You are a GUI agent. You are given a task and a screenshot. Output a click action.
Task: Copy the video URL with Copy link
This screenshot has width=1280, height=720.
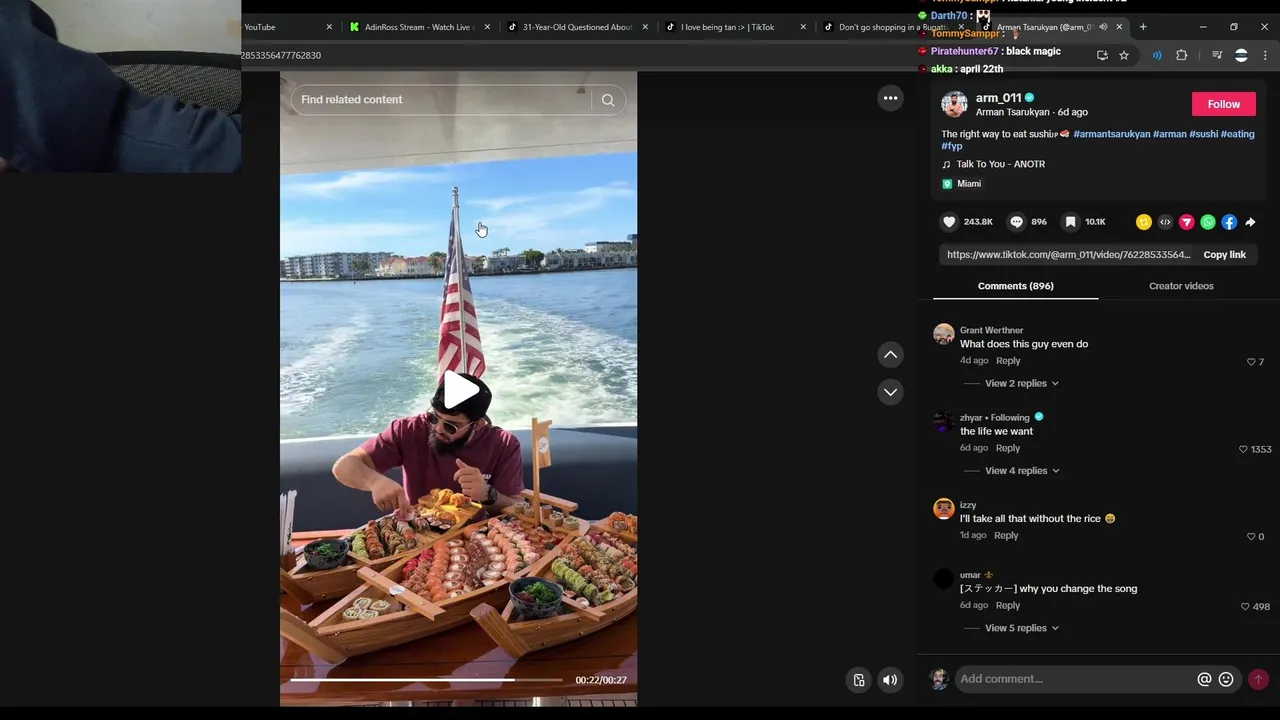tap(1224, 255)
